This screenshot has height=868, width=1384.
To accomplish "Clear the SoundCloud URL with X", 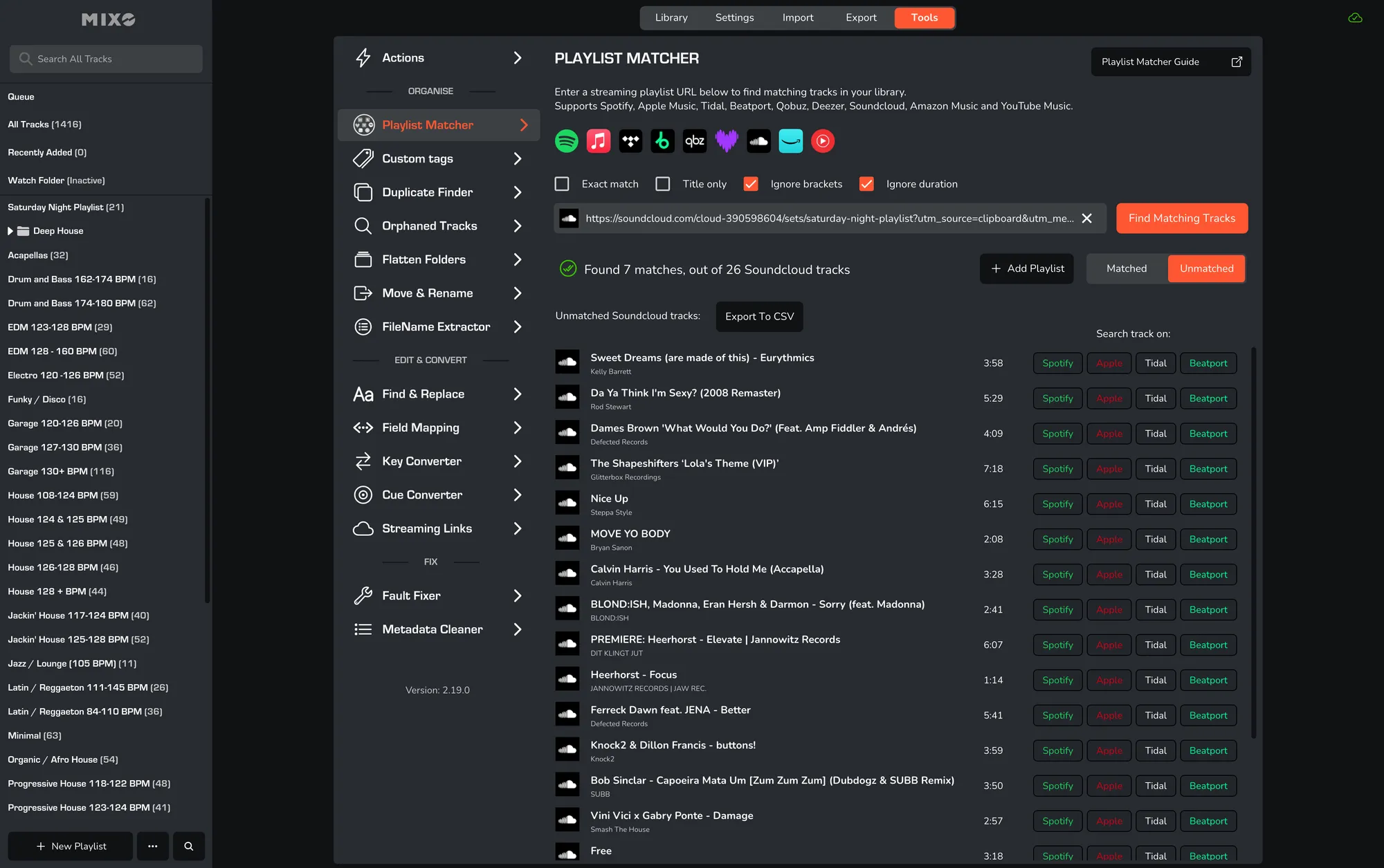I will pos(1087,219).
